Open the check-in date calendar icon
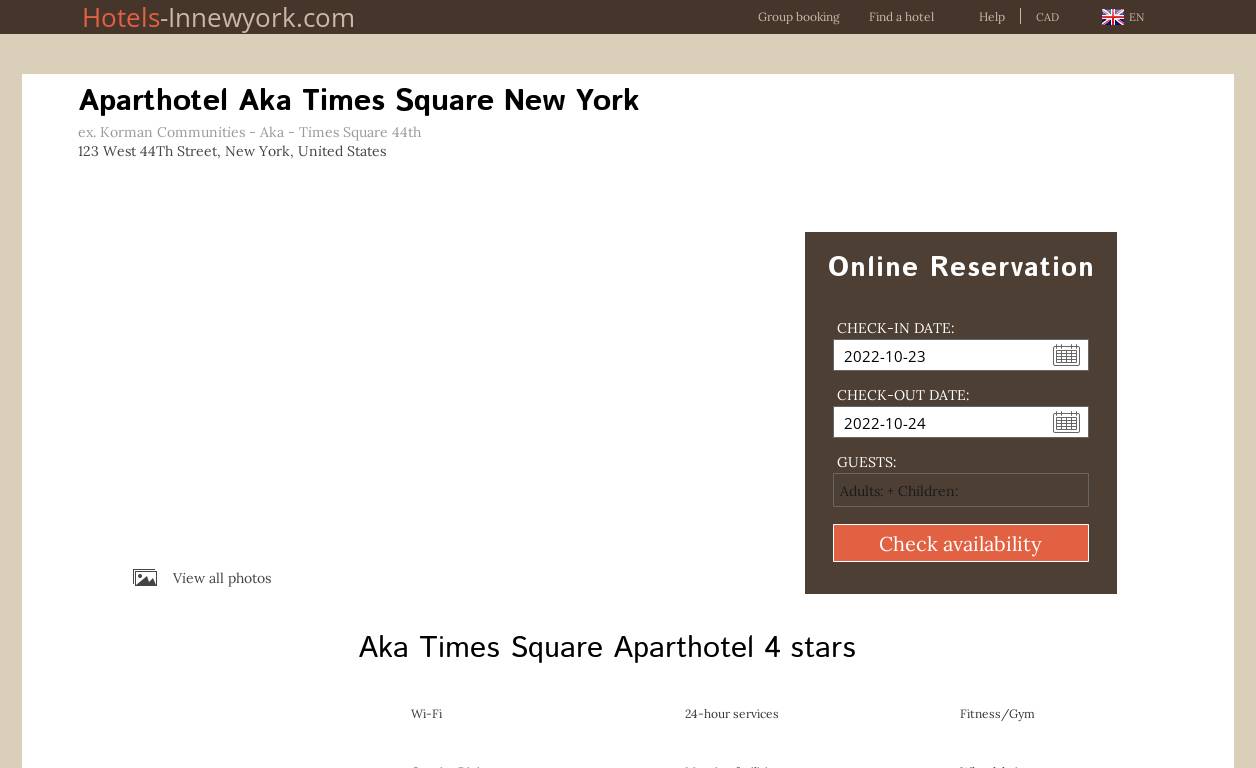Viewport: 1256px width, 768px height. [1066, 355]
